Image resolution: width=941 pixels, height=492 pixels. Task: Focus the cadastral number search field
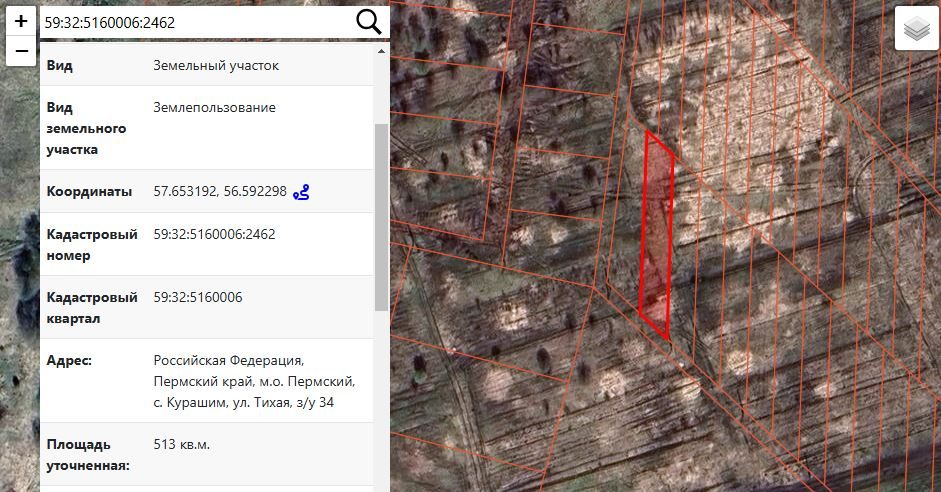[x=197, y=23]
